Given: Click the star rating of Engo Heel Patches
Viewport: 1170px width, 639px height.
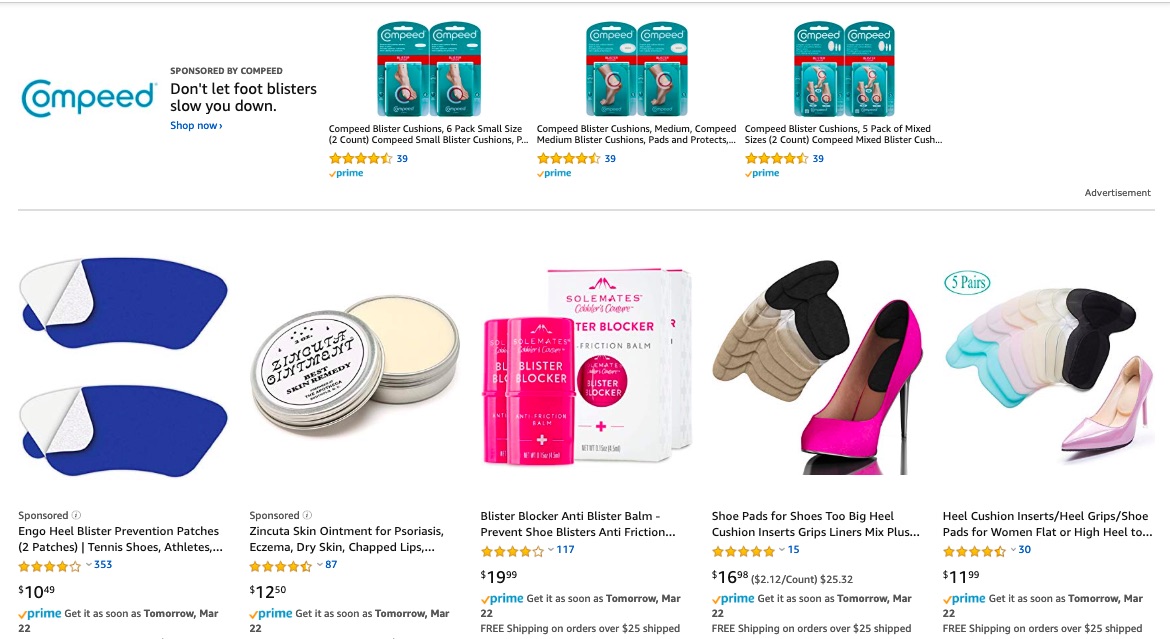Looking at the screenshot, I should (49, 566).
